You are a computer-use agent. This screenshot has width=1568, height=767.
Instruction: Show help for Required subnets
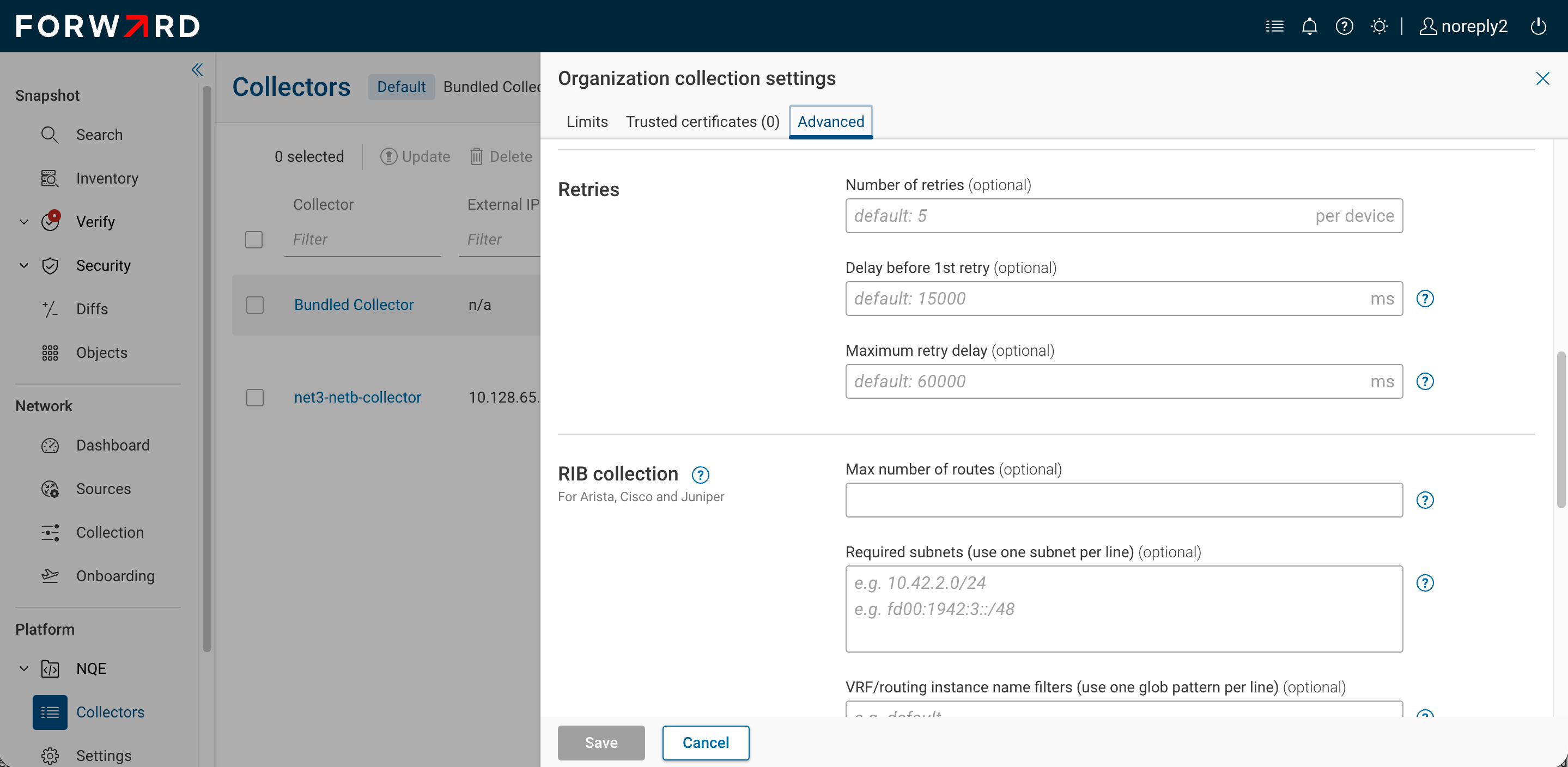coord(1425,582)
